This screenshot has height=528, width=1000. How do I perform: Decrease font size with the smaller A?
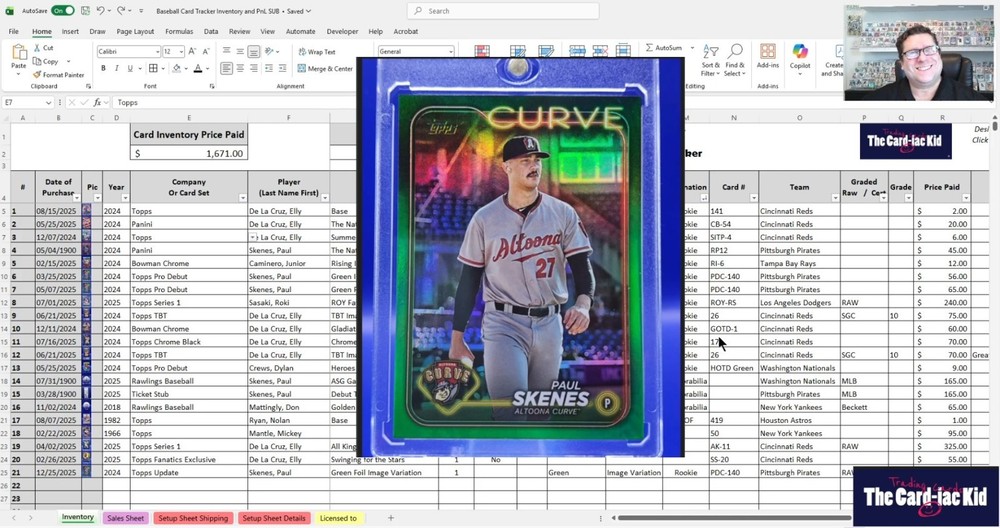coord(206,52)
